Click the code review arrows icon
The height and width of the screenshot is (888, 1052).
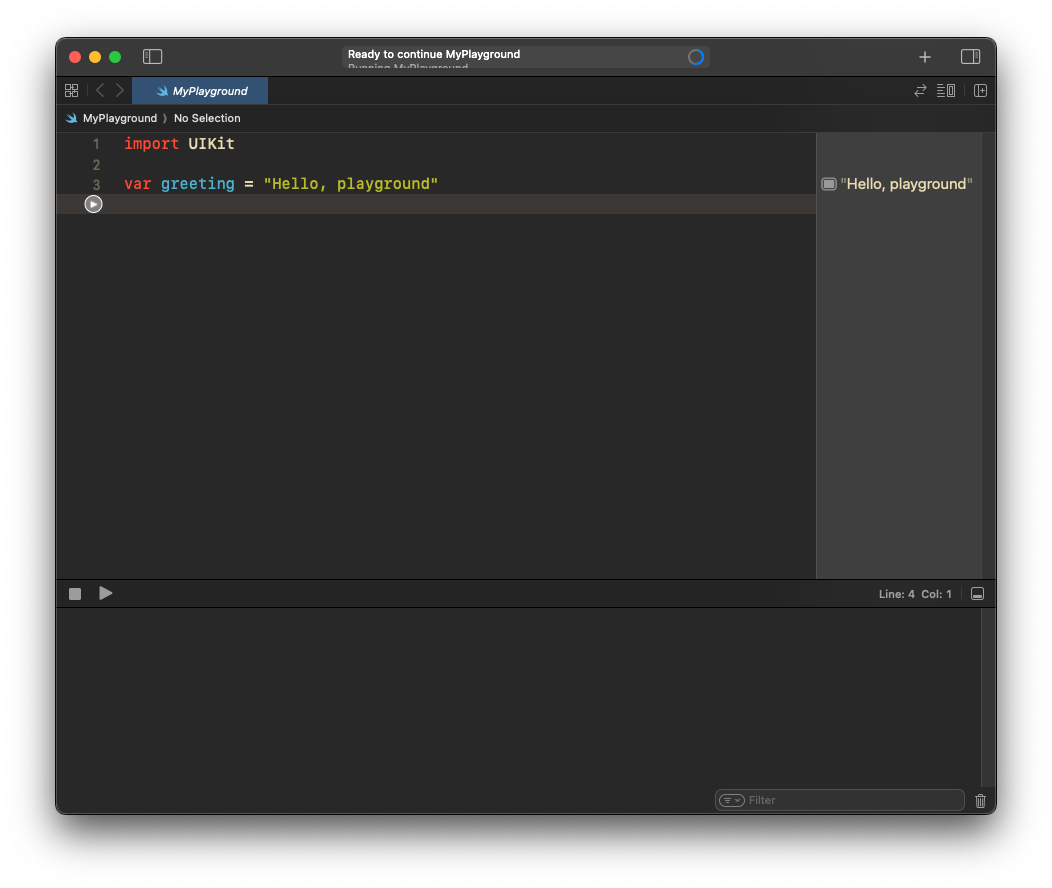click(920, 91)
